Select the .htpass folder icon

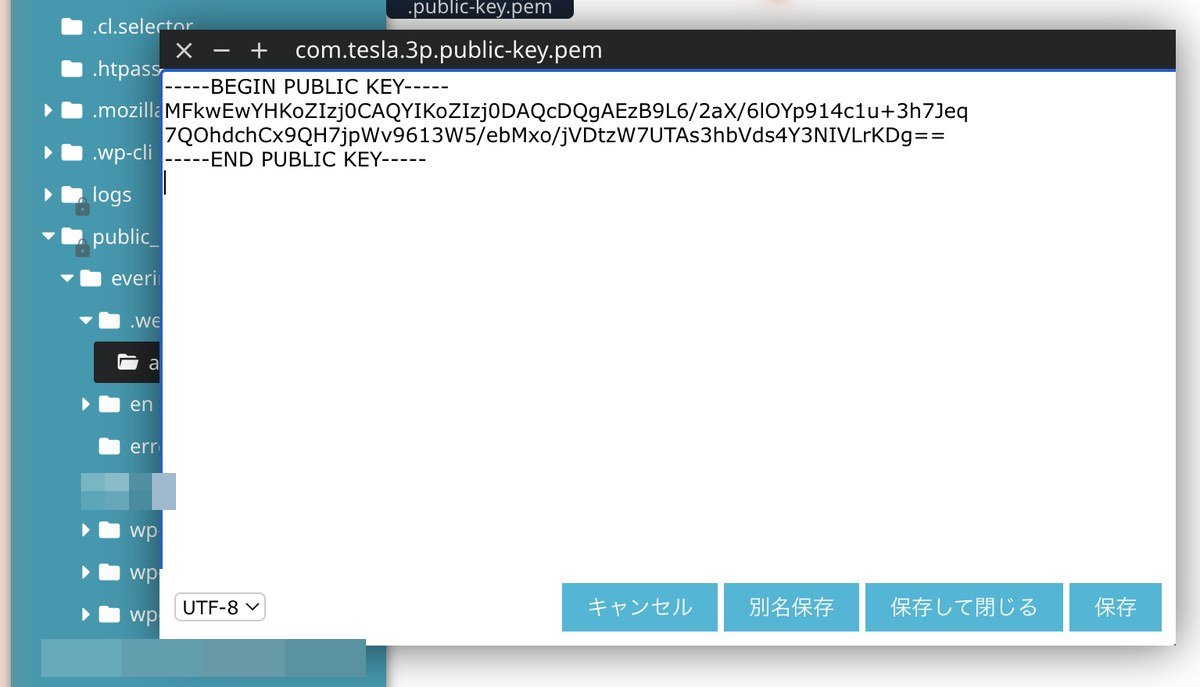[x=71, y=69]
